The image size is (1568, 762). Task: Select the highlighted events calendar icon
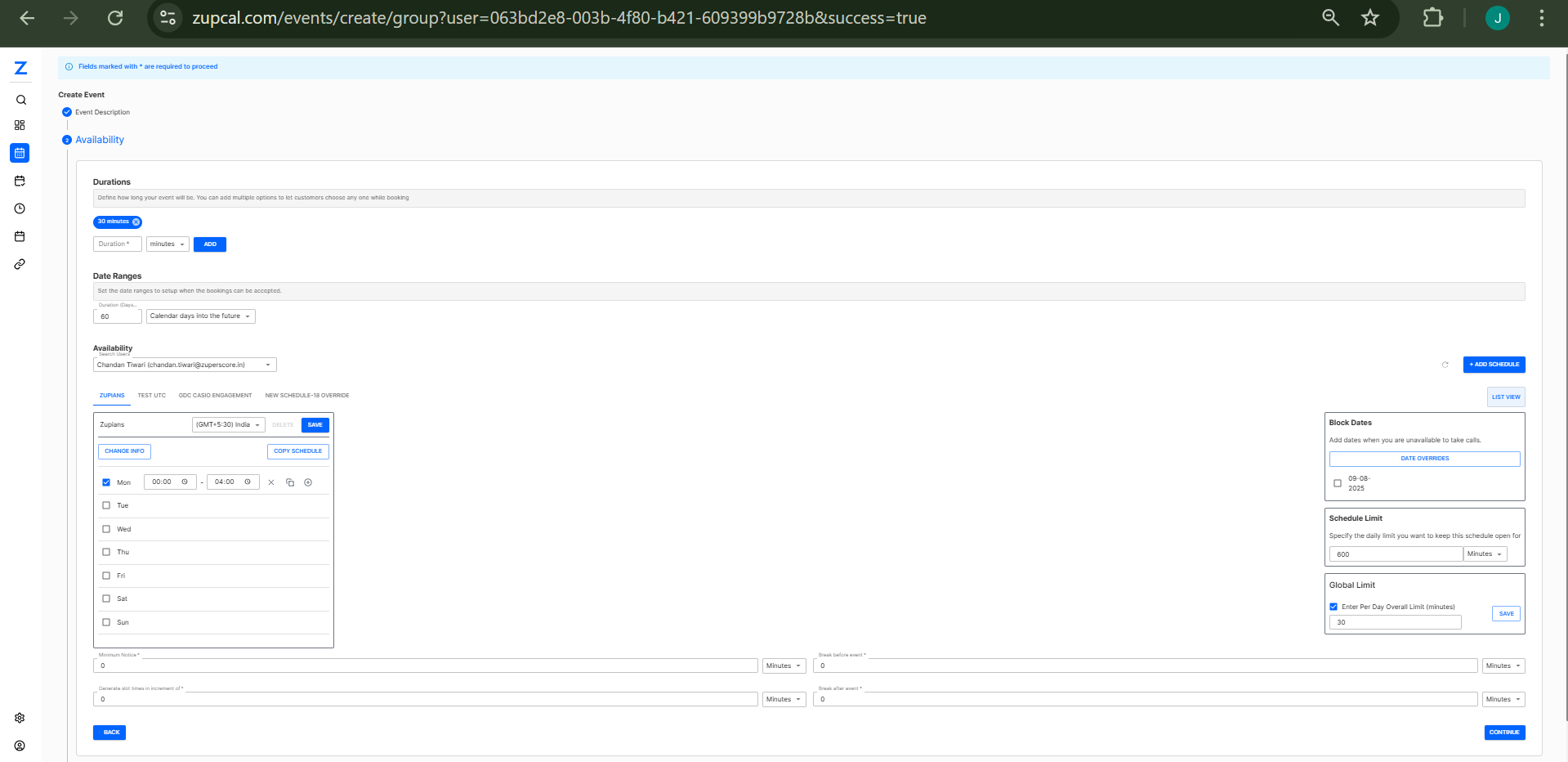pyautogui.click(x=20, y=153)
